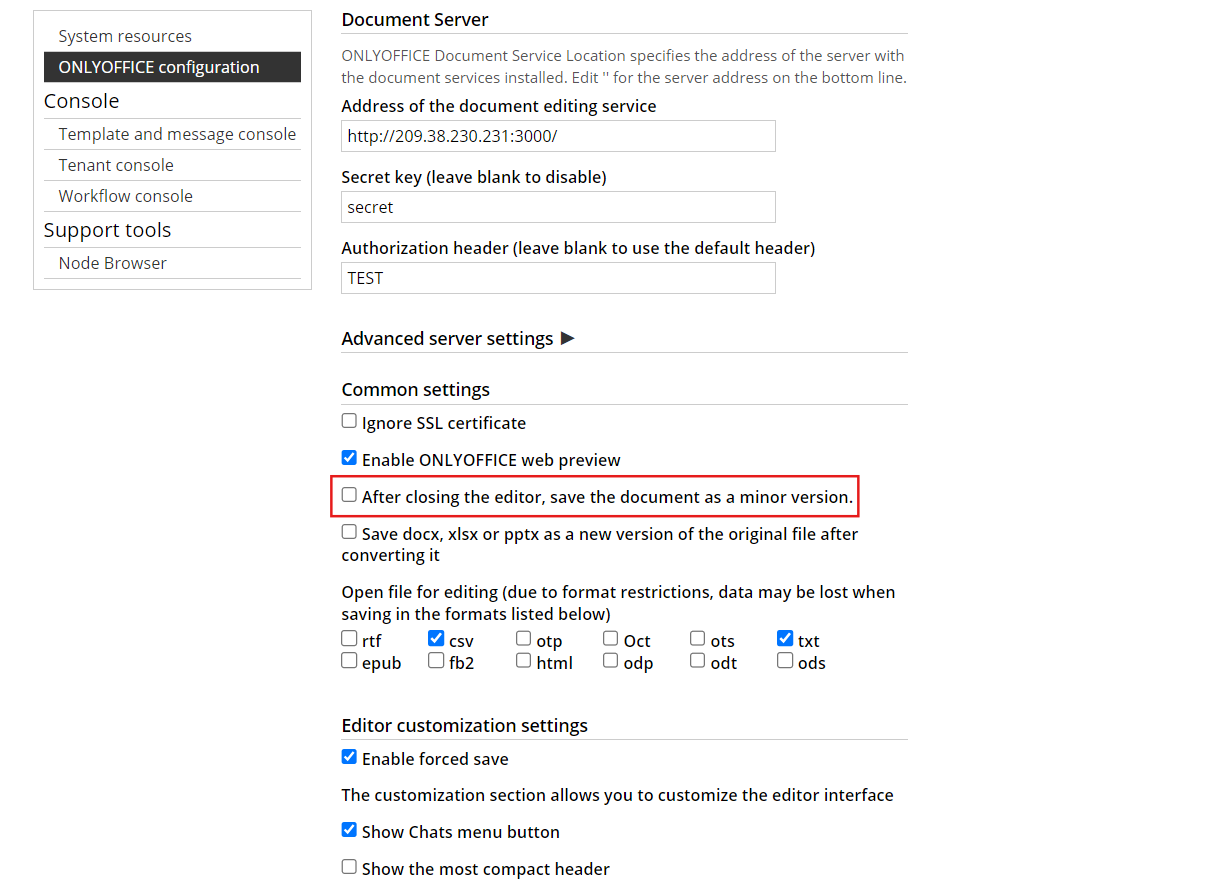Tick the epub format checkbox
The image size is (1232, 888).
(349, 661)
